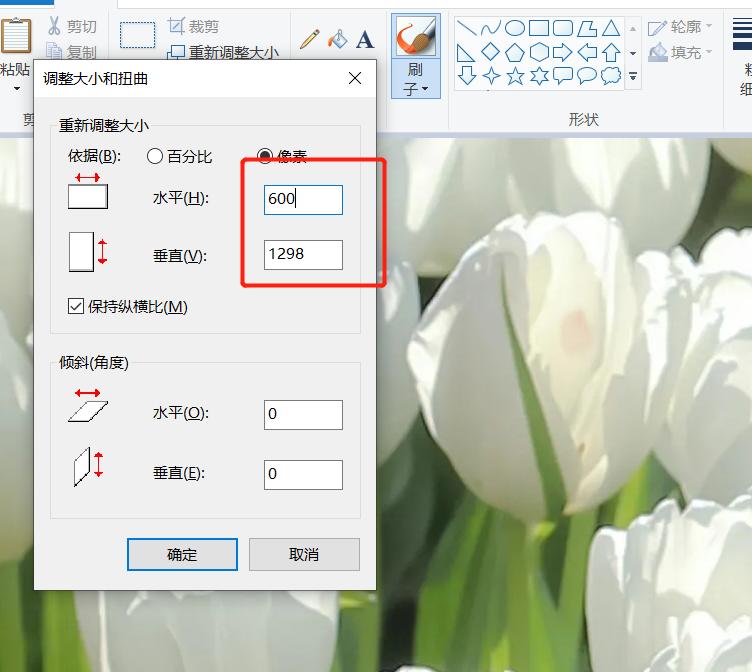Select the hexagon shape
752x672 pixels.
(539, 52)
